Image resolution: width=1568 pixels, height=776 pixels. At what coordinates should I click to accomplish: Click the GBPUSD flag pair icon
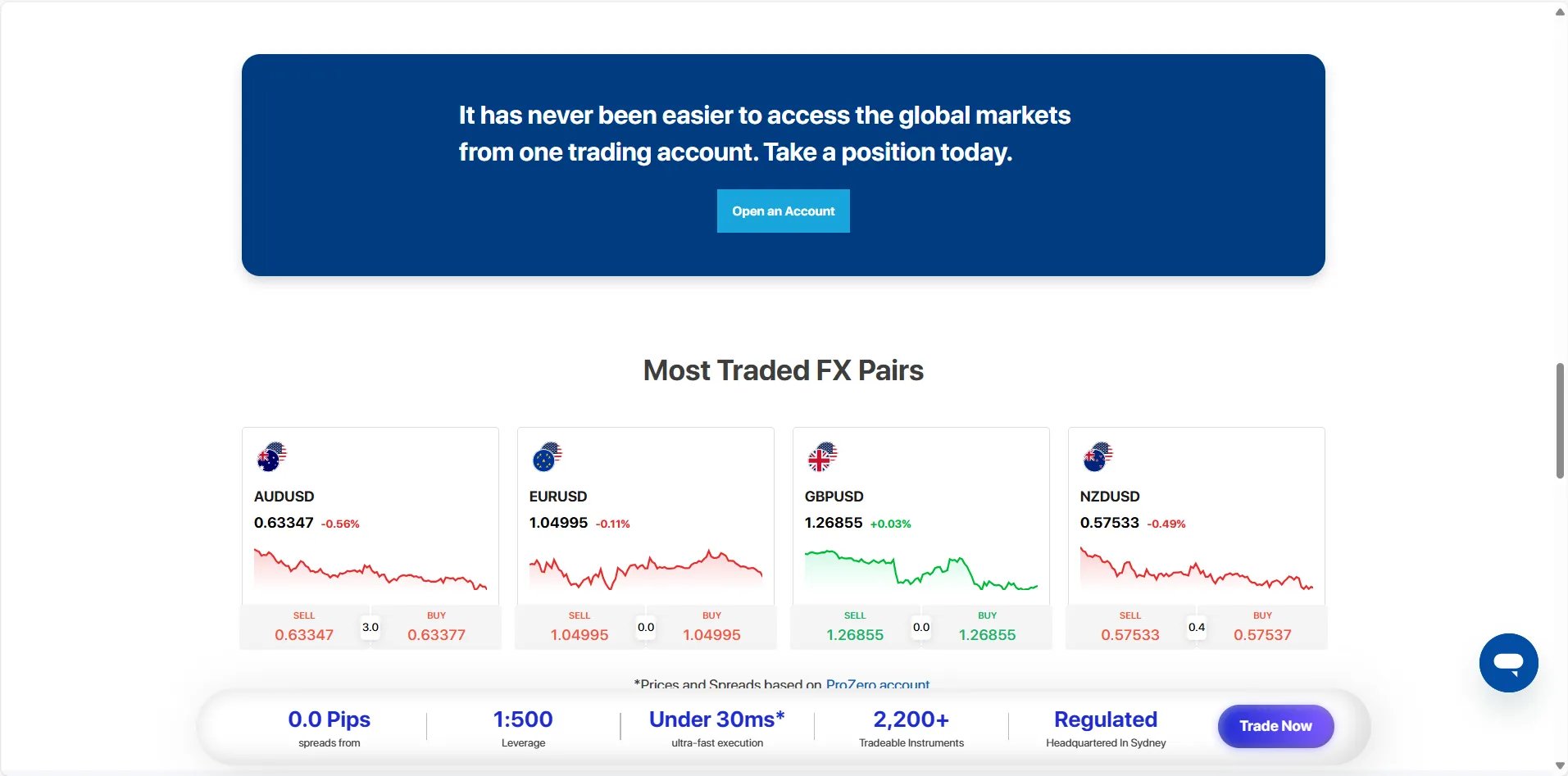[x=822, y=456]
